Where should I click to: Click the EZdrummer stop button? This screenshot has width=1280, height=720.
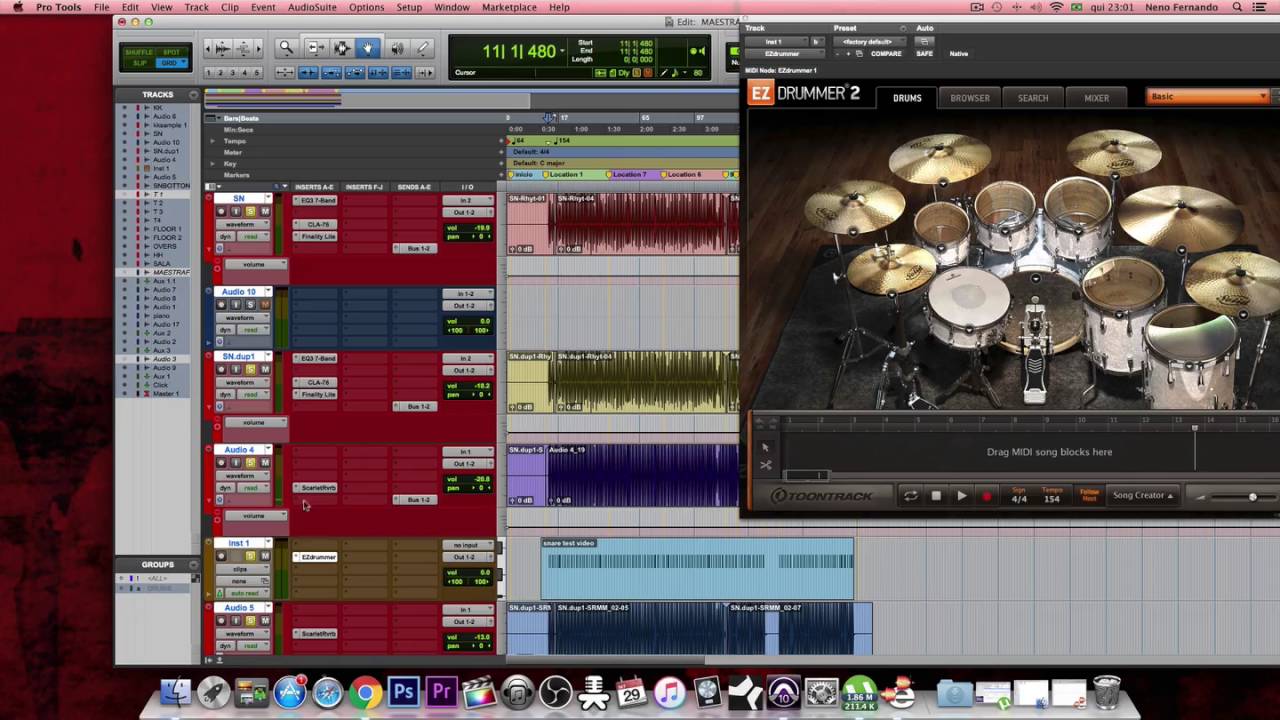point(936,496)
